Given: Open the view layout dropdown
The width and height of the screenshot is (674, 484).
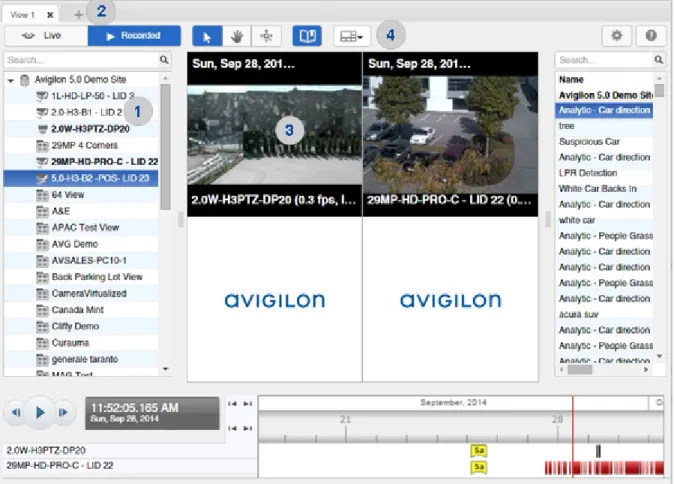Looking at the screenshot, I should coord(352,36).
